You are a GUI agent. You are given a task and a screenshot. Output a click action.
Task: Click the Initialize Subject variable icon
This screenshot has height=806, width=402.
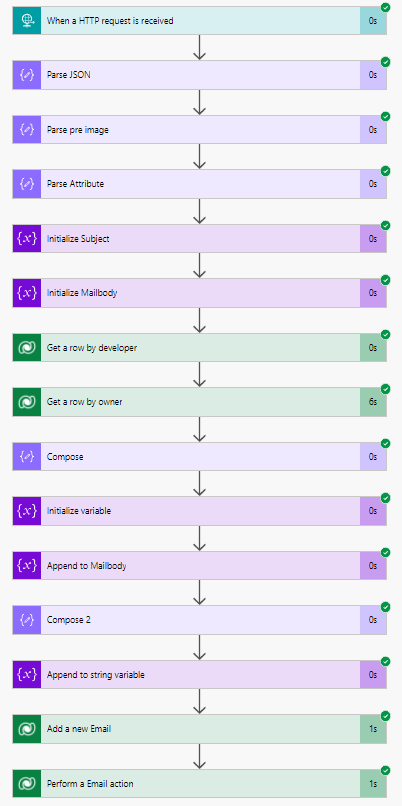click(x=27, y=239)
